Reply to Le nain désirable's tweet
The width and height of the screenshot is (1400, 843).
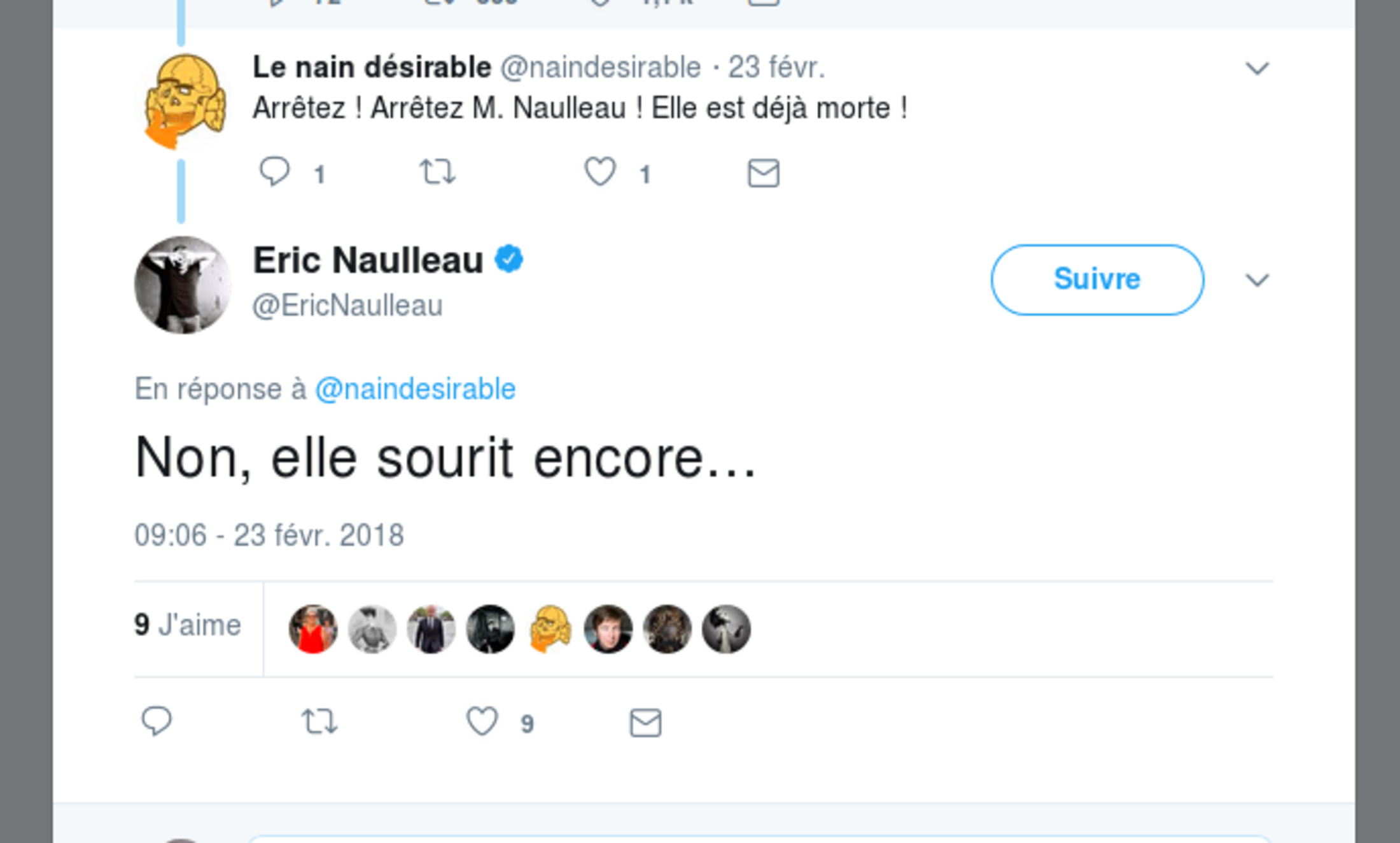pos(275,172)
